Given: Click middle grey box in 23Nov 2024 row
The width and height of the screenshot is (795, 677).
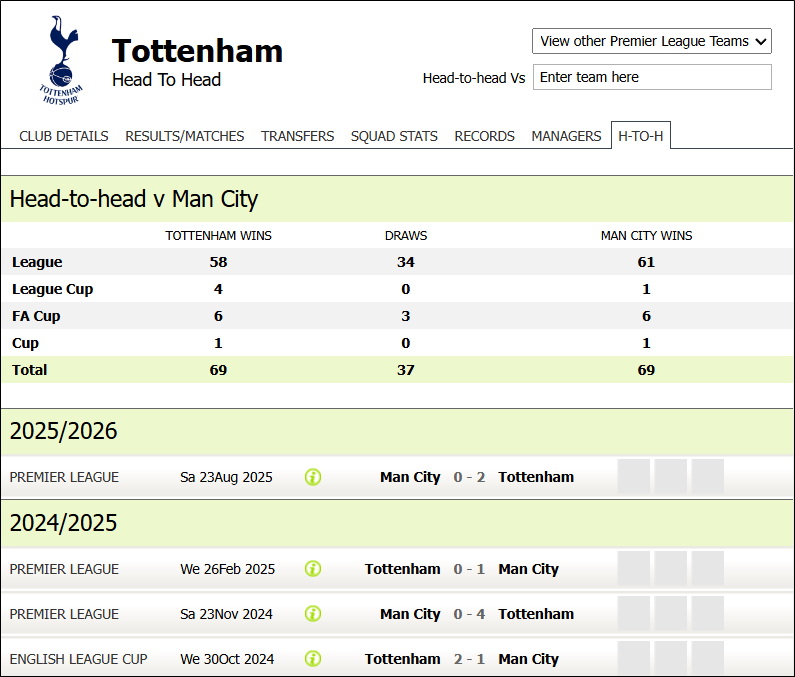Looking at the screenshot, I should click(670, 614).
